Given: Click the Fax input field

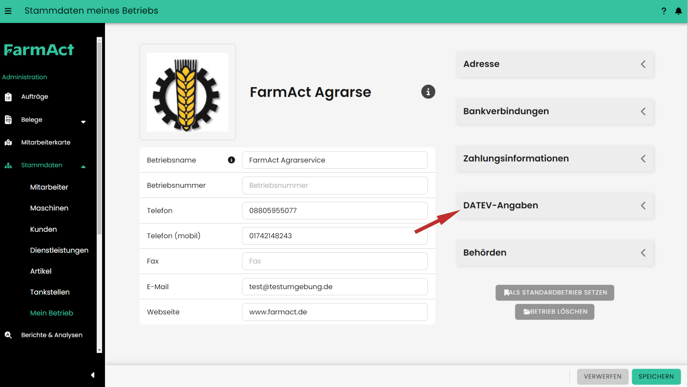Looking at the screenshot, I should click(x=335, y=261).
